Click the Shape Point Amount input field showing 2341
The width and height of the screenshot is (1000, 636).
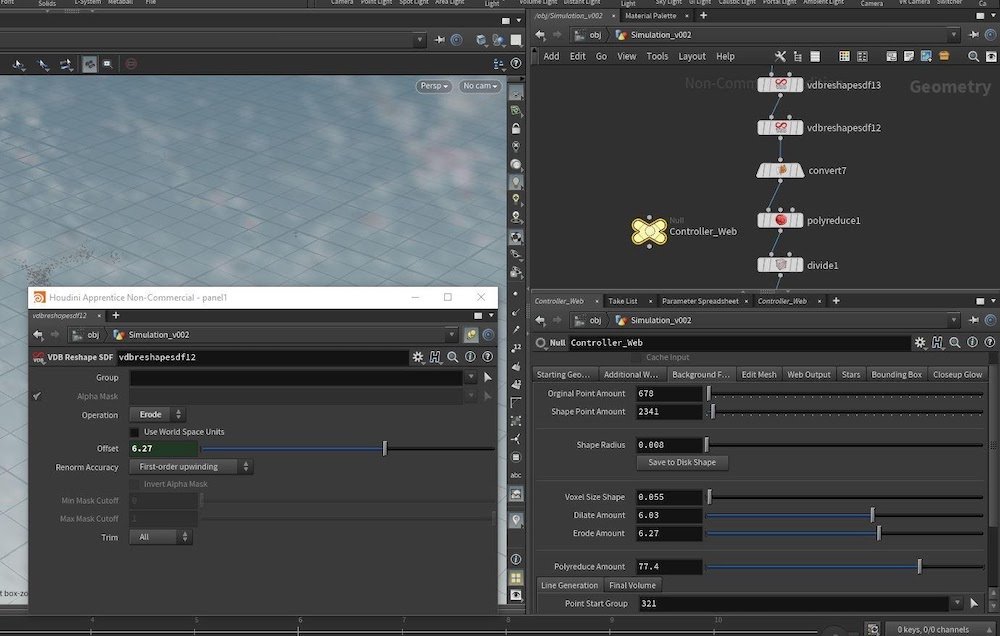coord(668,411)
